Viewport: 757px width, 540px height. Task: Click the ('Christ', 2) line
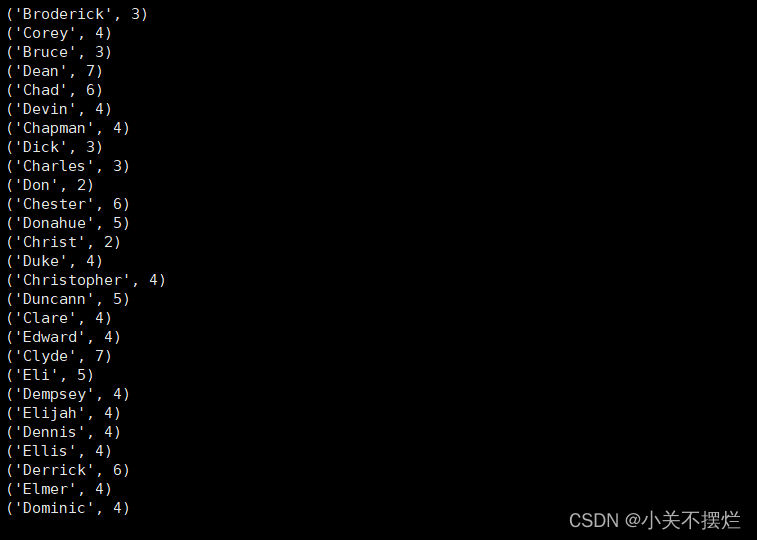[63, 242]
